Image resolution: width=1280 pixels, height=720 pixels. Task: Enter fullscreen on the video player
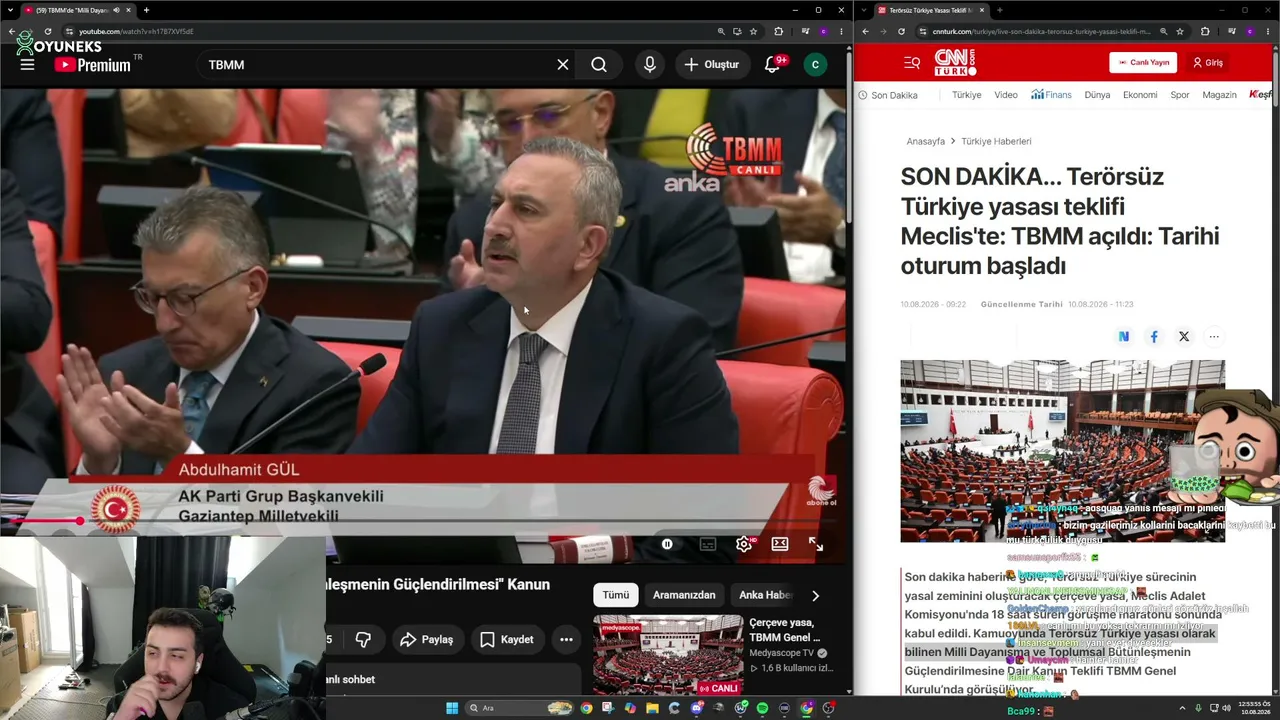coord(816,544)
